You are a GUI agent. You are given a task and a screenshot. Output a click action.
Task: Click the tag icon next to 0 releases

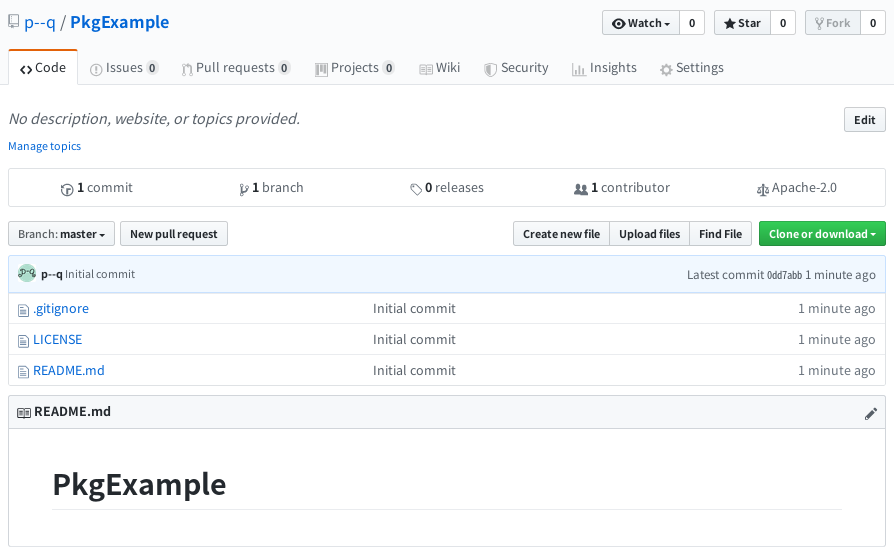pyautogui.click(x=416, y=189)
